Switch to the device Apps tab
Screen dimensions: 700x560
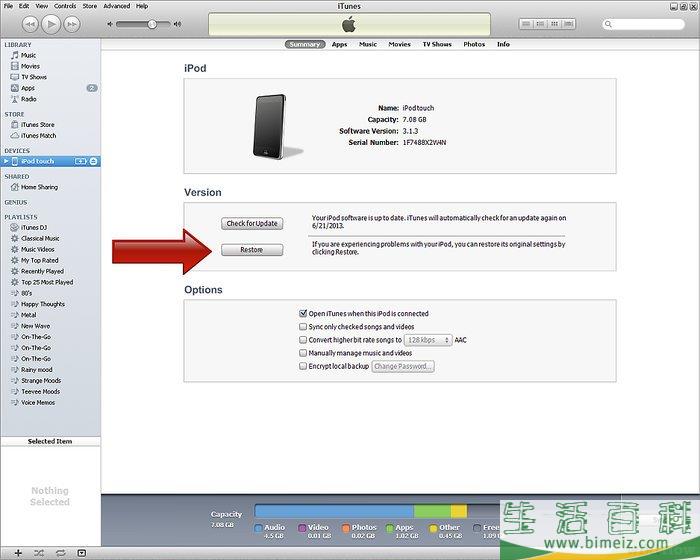(x=339, y=44)
